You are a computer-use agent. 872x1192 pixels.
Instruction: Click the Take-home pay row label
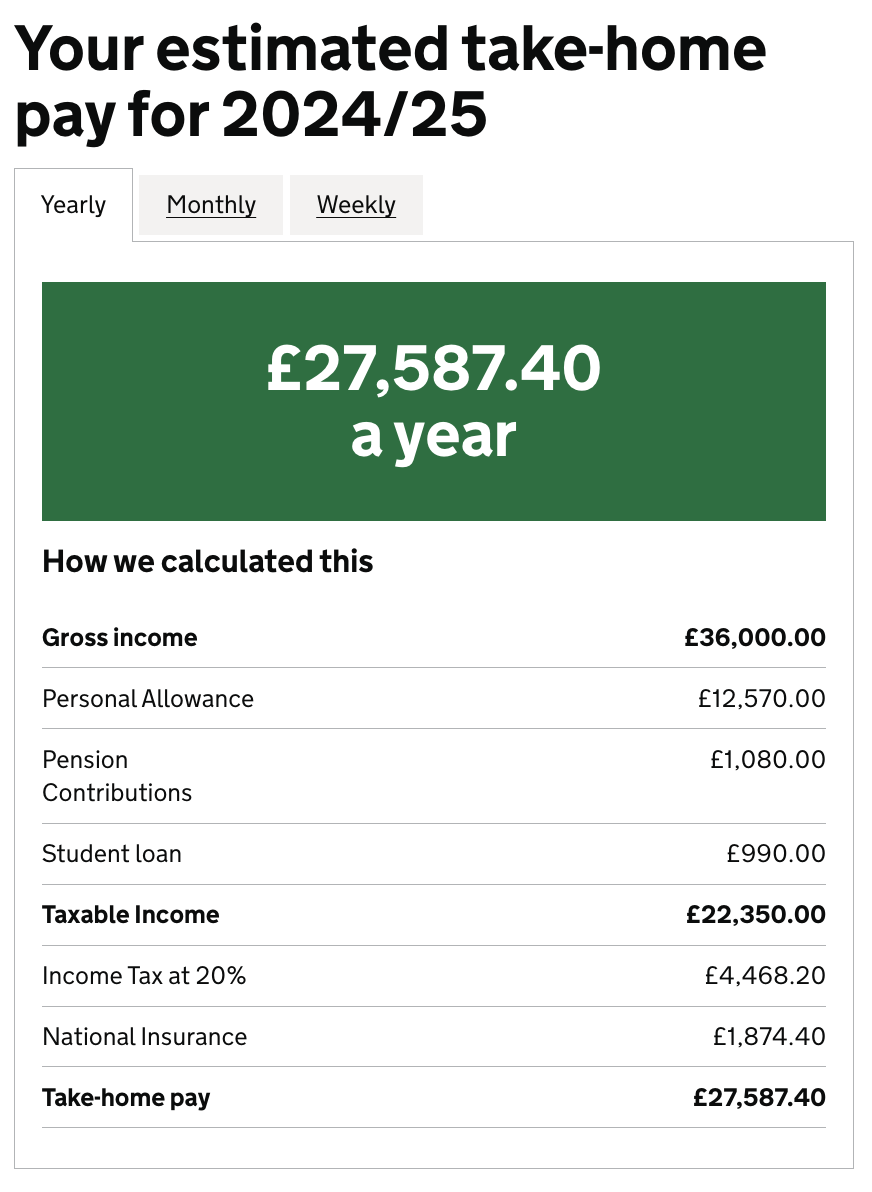(x=126, y=1098)
